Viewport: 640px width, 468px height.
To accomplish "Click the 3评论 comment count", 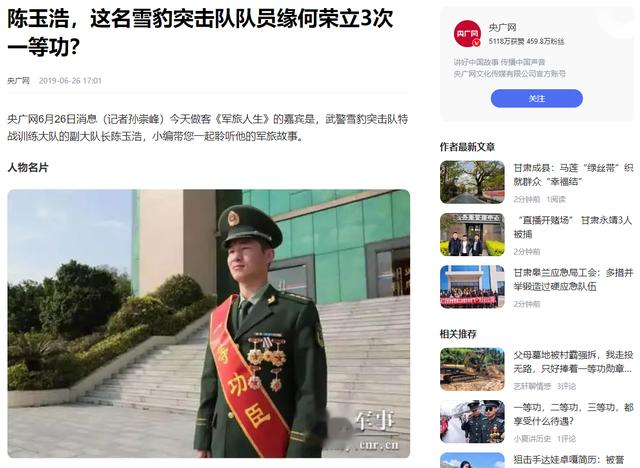I will [567, 386].
